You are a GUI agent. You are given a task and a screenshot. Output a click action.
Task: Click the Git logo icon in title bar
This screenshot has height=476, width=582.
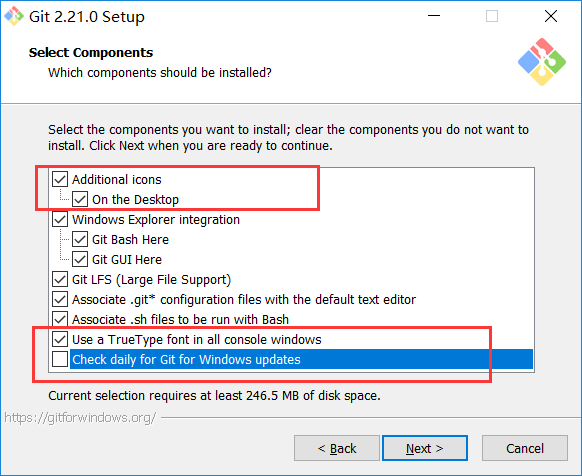14,16
